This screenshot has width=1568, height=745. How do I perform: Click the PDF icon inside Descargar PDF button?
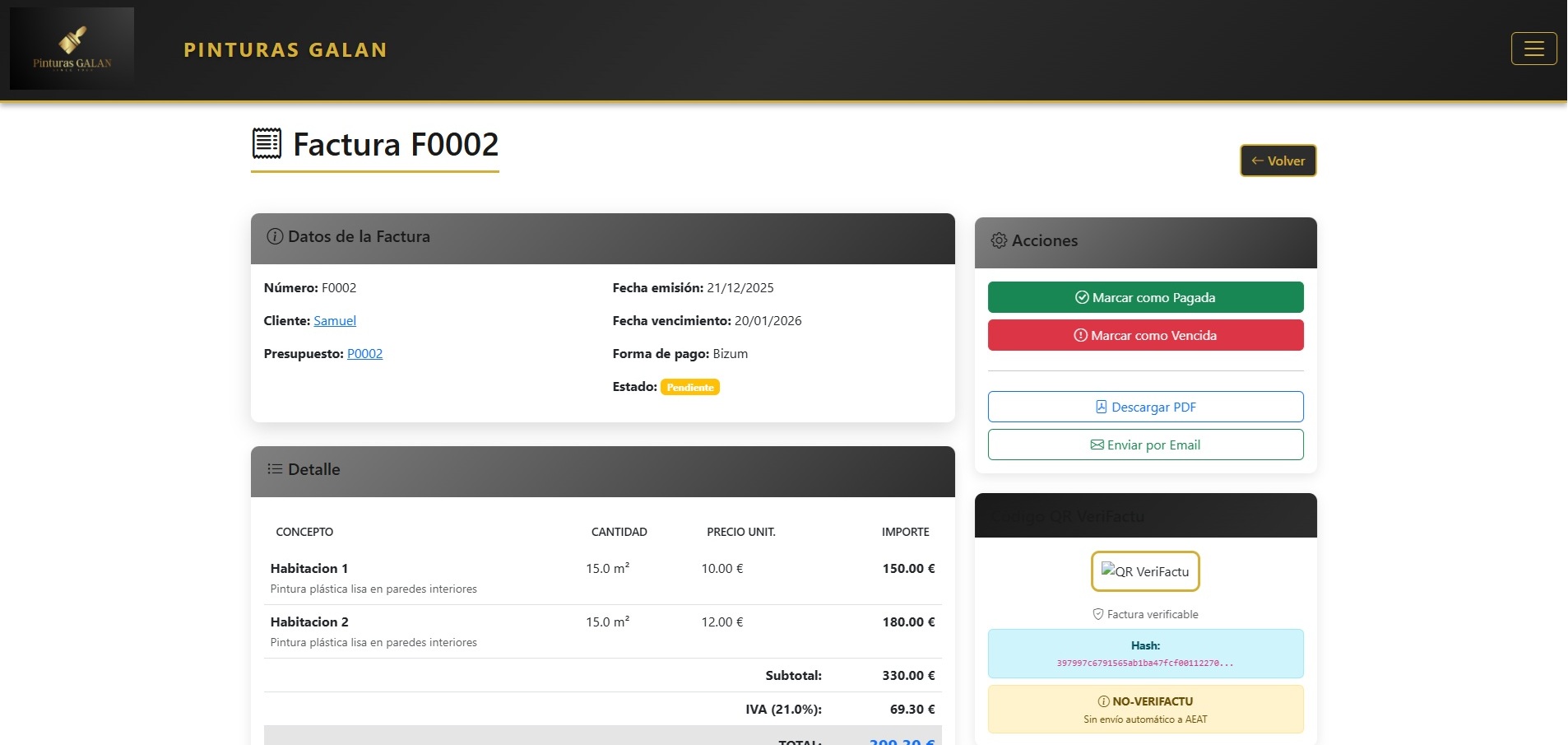click(1100, 406)
